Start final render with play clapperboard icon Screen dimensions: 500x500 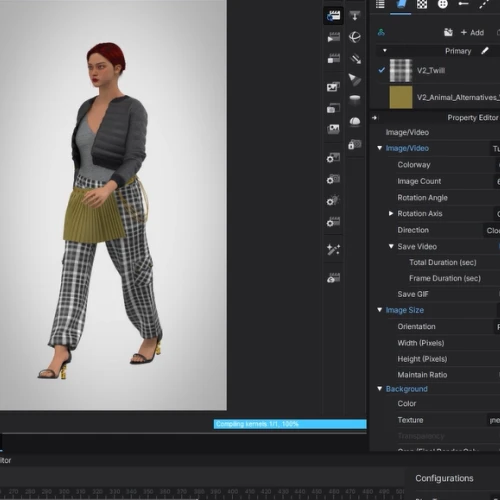[x=333, y=37]
